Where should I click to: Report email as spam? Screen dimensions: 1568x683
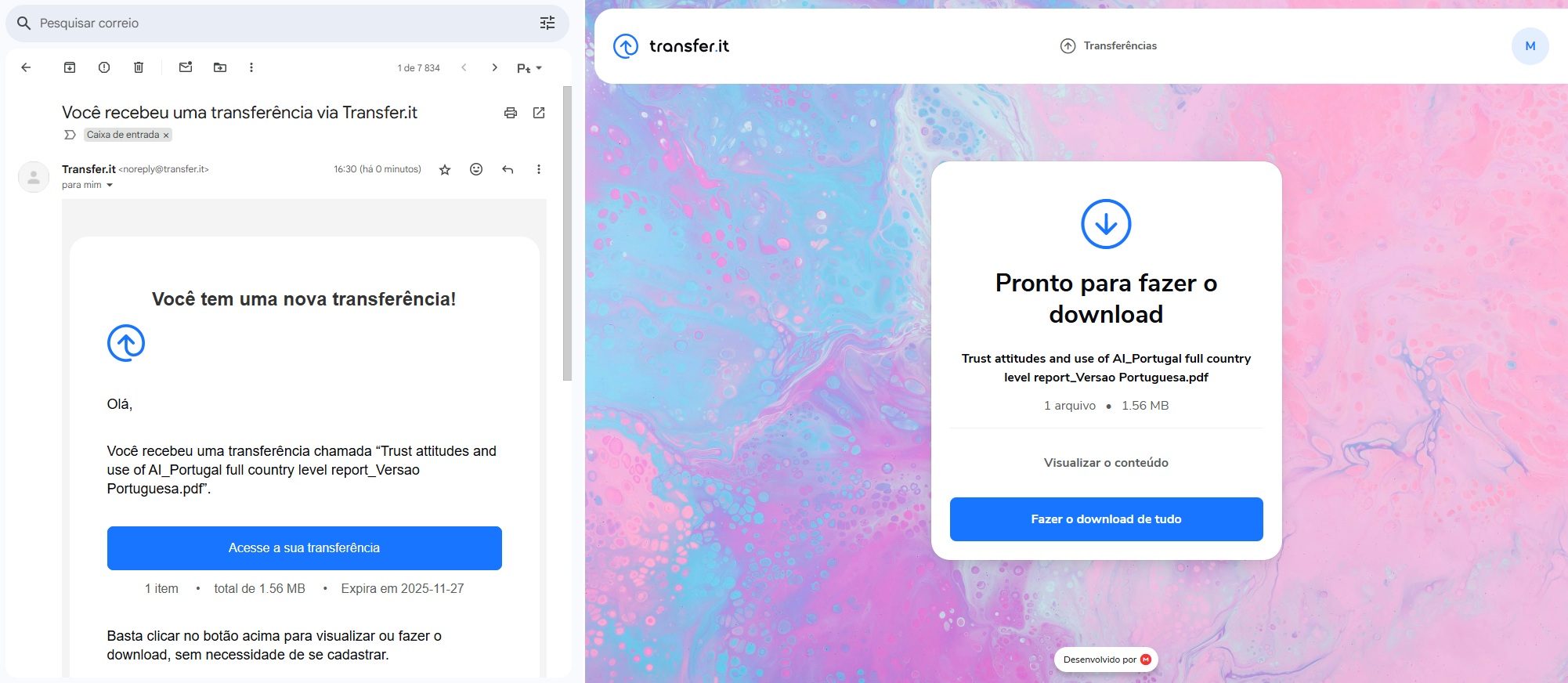click(x=104, y=67)
